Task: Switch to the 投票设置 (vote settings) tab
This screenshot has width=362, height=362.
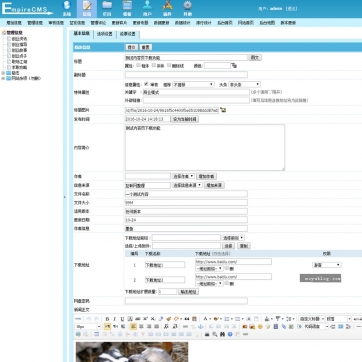Action: pos(128,34)
